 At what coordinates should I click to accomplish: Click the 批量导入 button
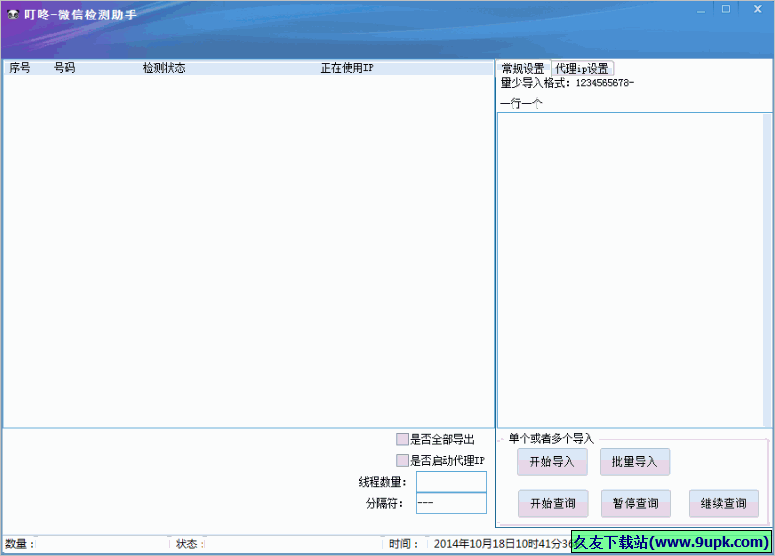(x=635, y=462)
